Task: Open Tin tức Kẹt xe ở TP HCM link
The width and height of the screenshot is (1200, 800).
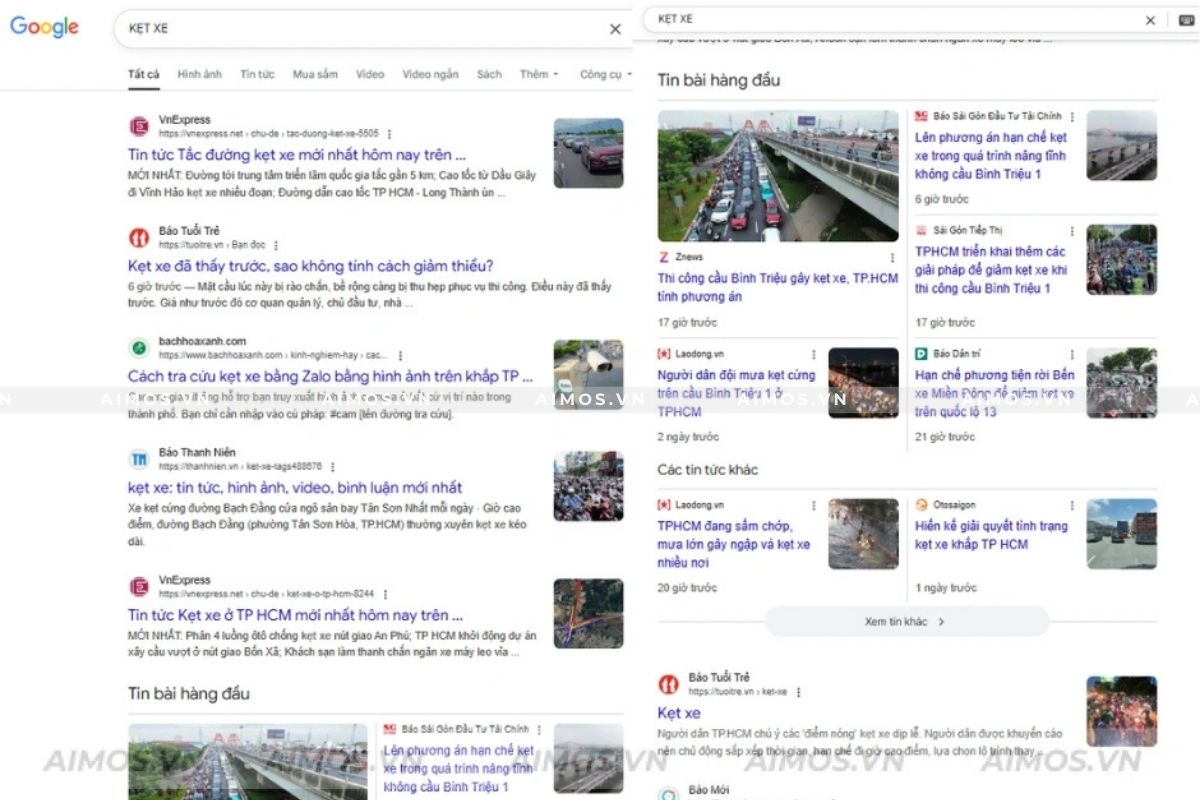Action: [295, 615]
